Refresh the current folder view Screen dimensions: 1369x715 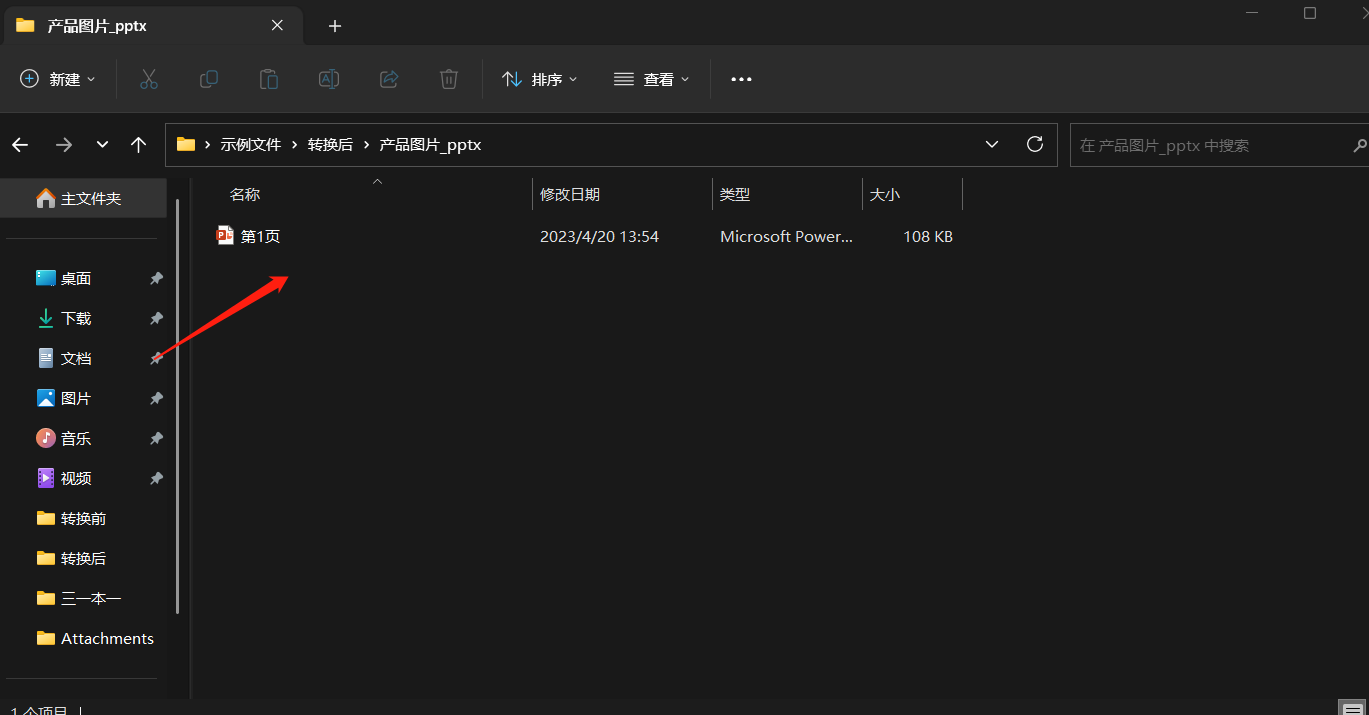point(1035,145)
